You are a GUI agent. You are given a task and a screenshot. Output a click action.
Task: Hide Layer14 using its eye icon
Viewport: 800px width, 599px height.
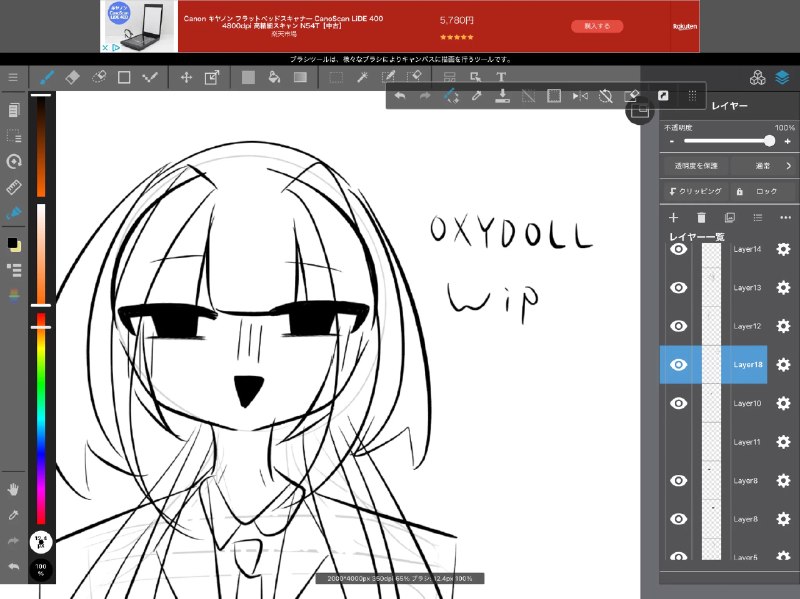point(679,249)
